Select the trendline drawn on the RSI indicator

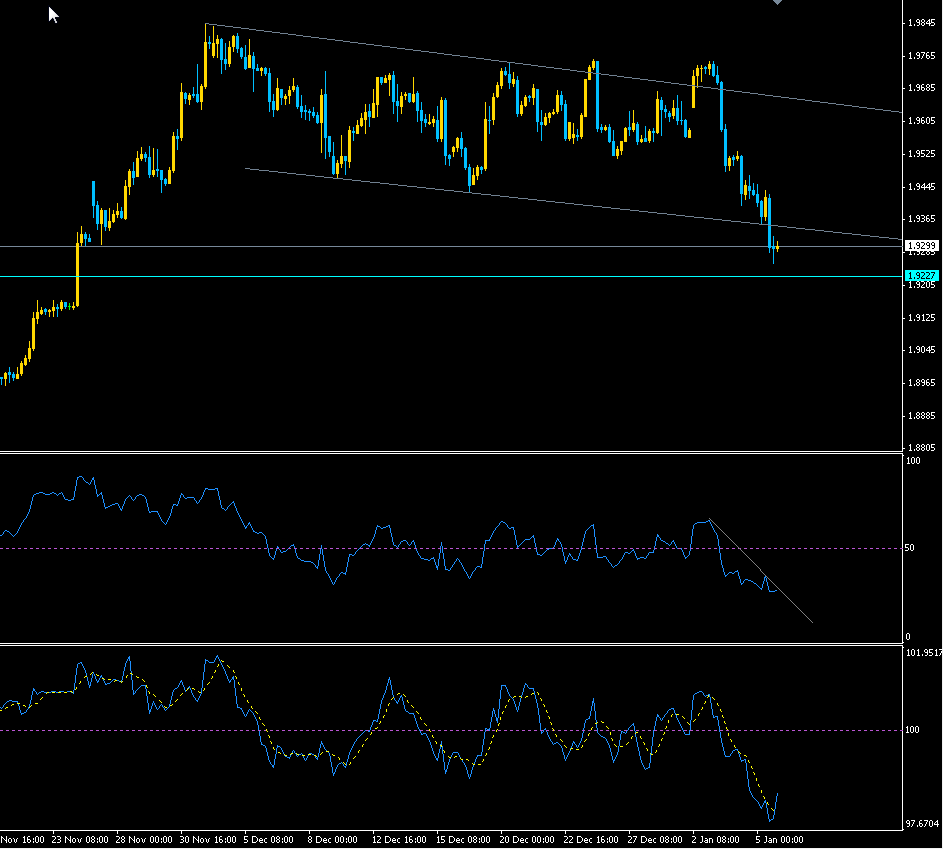click(762, 571)
